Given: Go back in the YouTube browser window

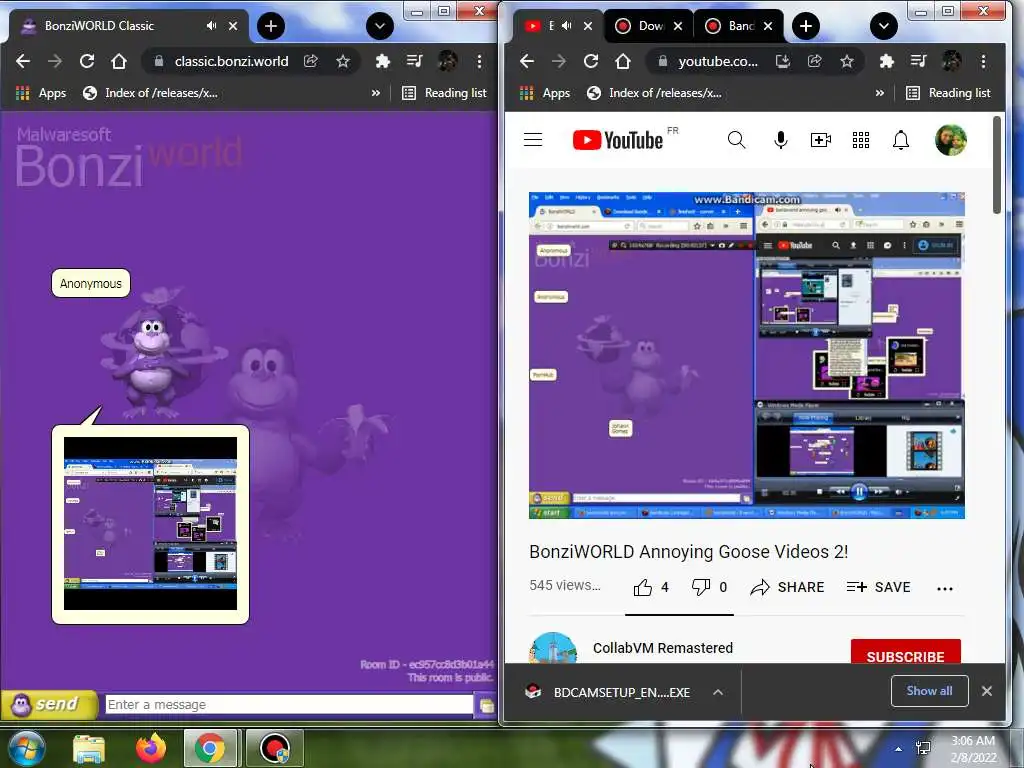Looking at the screenshot, I should click(x=527, y=61).
